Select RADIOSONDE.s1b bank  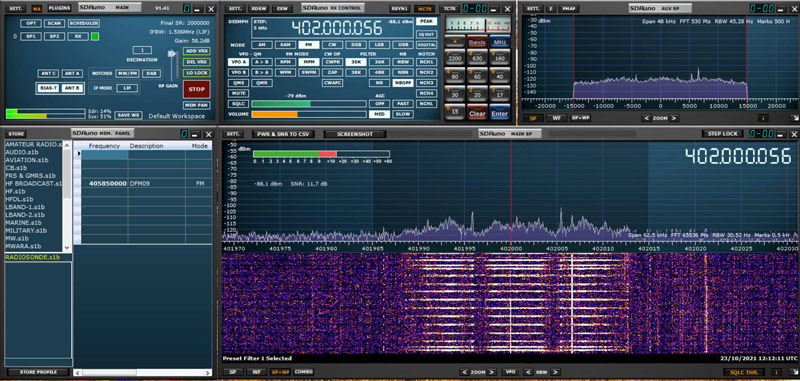[x=32, y=257]
